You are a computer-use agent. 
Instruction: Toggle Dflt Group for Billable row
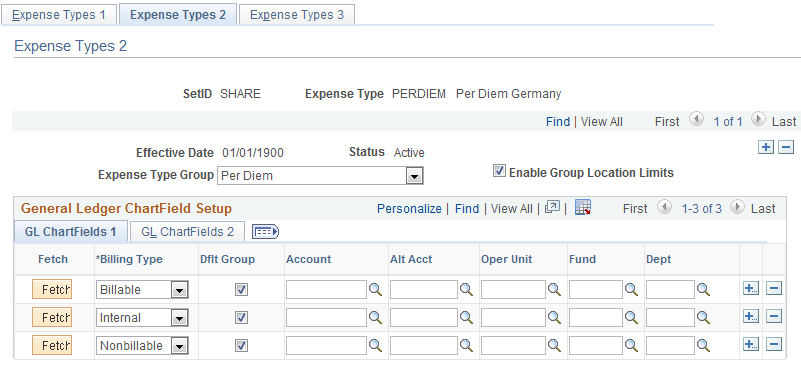(x=241, y=290)
